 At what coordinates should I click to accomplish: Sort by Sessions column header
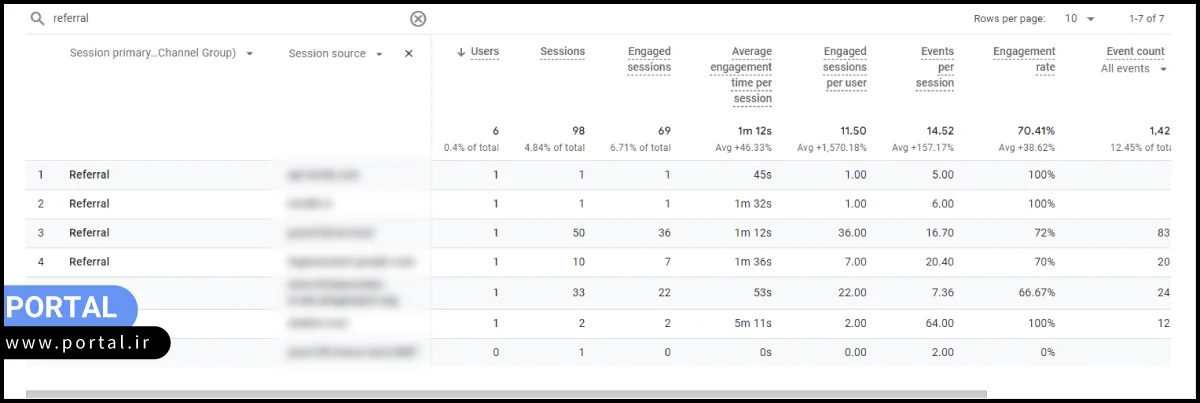(562, 52)
